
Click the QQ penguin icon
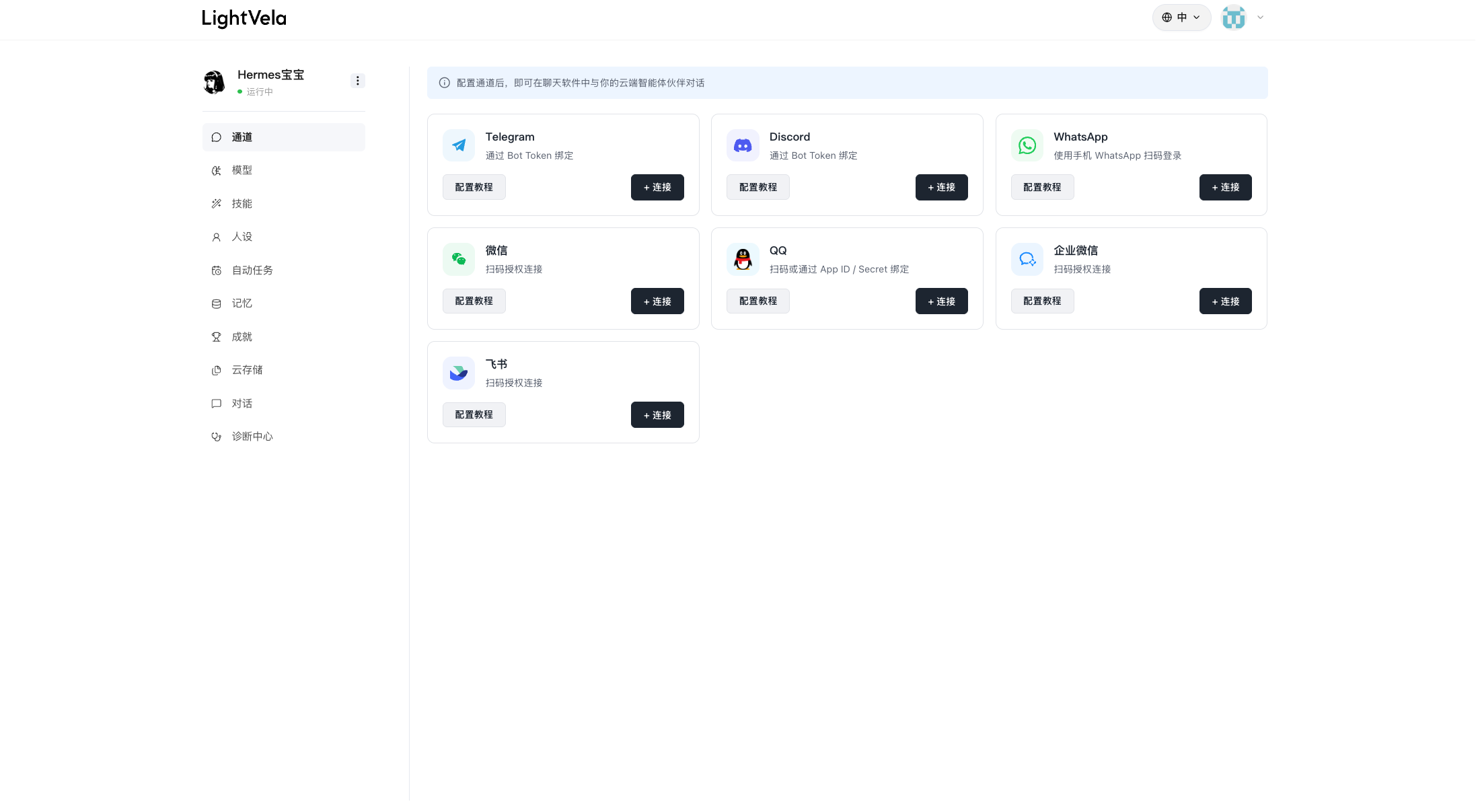point(743,259)
